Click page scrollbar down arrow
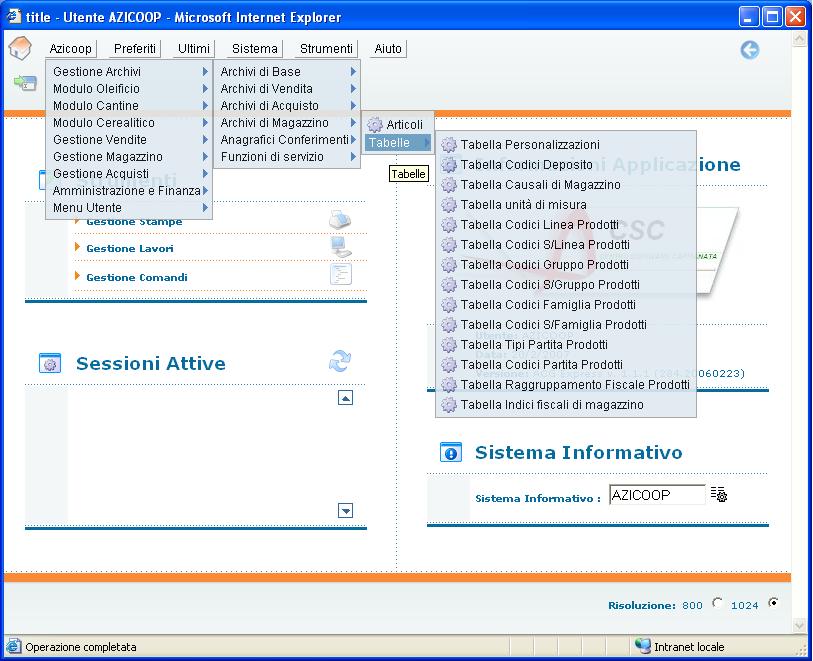Image resolution: width=813 pixels, height=661 pixels. [x=800, y=626]
